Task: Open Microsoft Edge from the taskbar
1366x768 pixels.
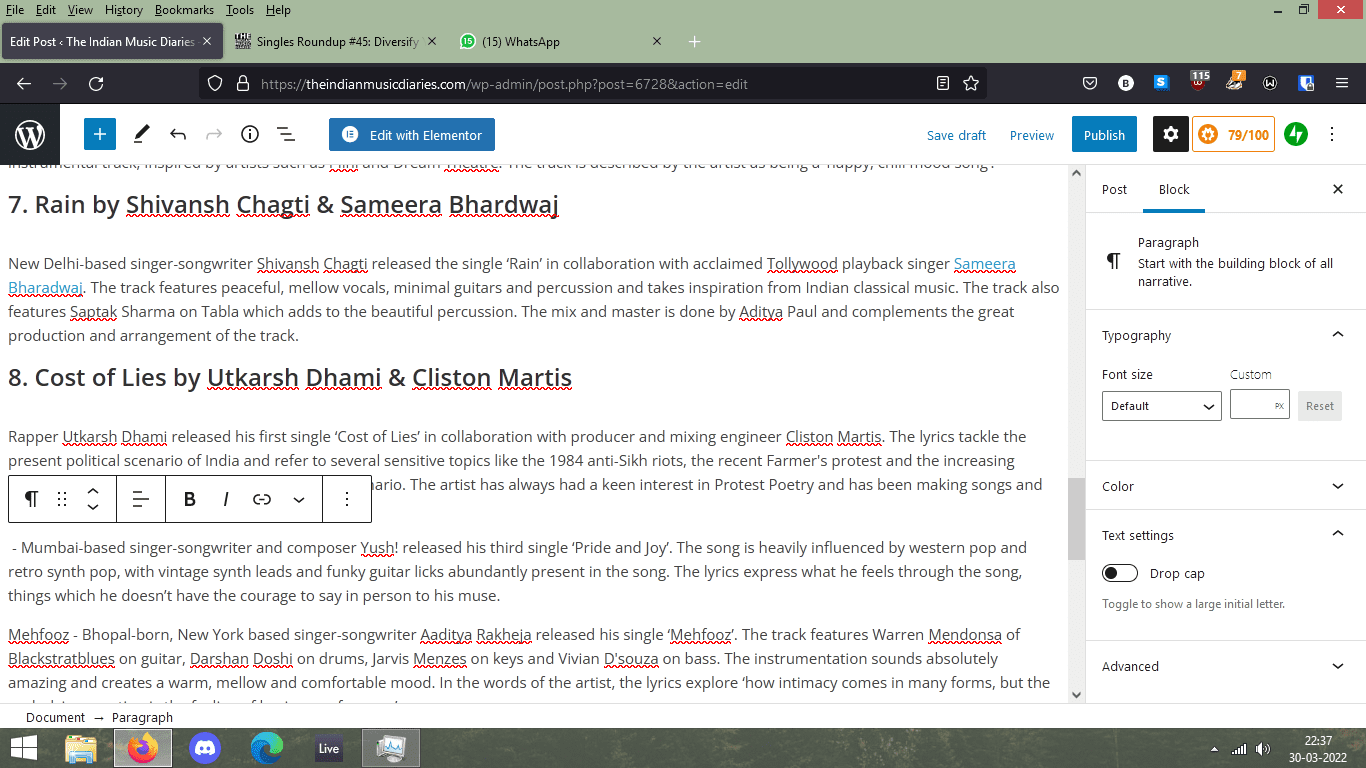Action: [x=267, y=748]
